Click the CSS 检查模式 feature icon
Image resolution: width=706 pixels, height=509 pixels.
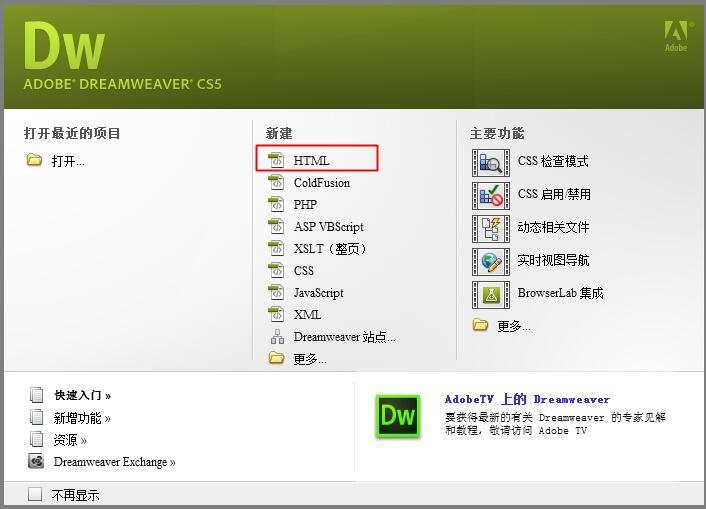[x=491, y=163]
